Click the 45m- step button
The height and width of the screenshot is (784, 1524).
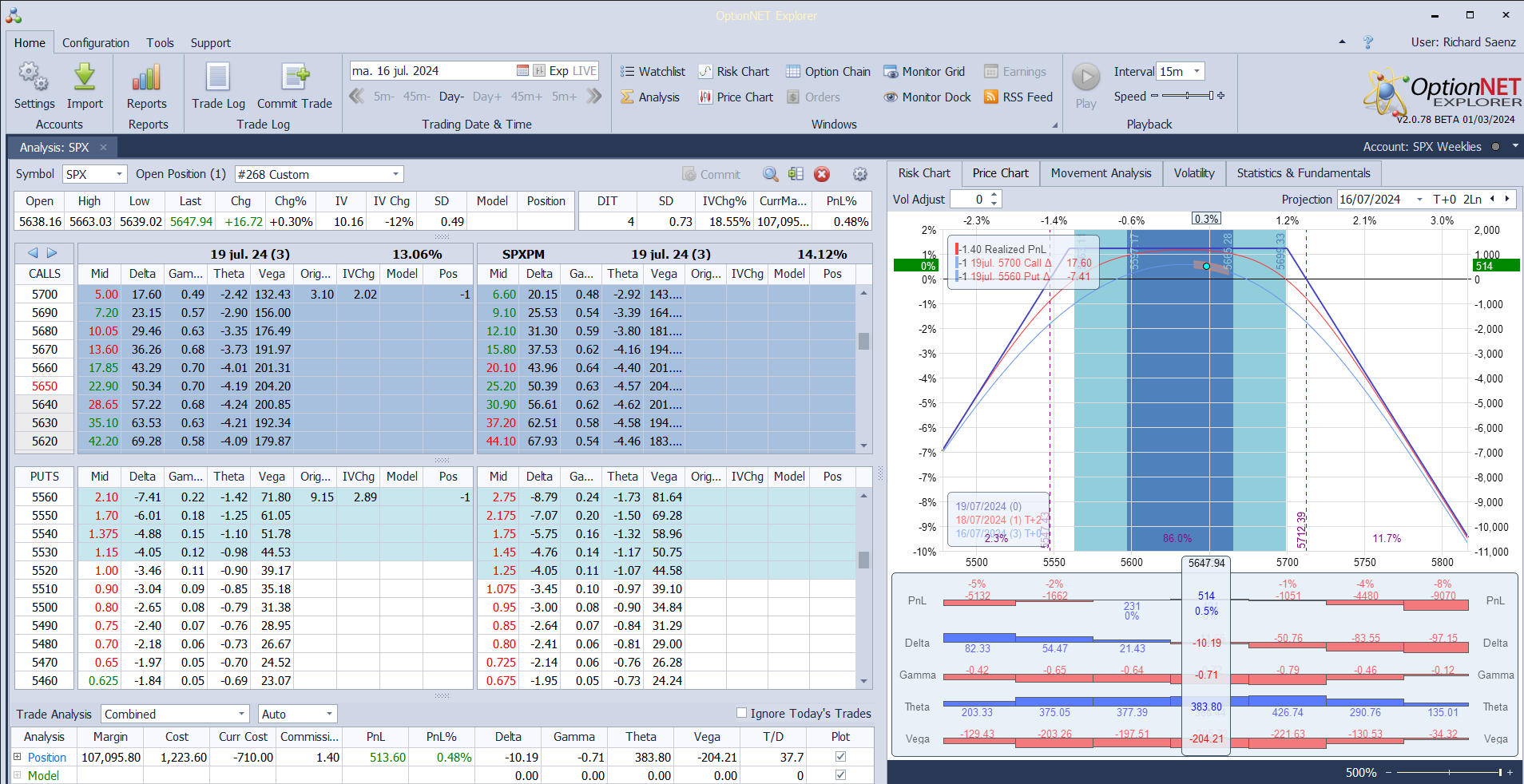(x=416, y=97)
